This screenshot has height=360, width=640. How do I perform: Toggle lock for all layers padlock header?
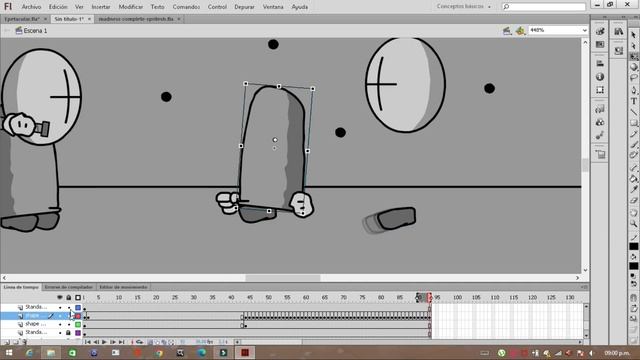(69, 298)
